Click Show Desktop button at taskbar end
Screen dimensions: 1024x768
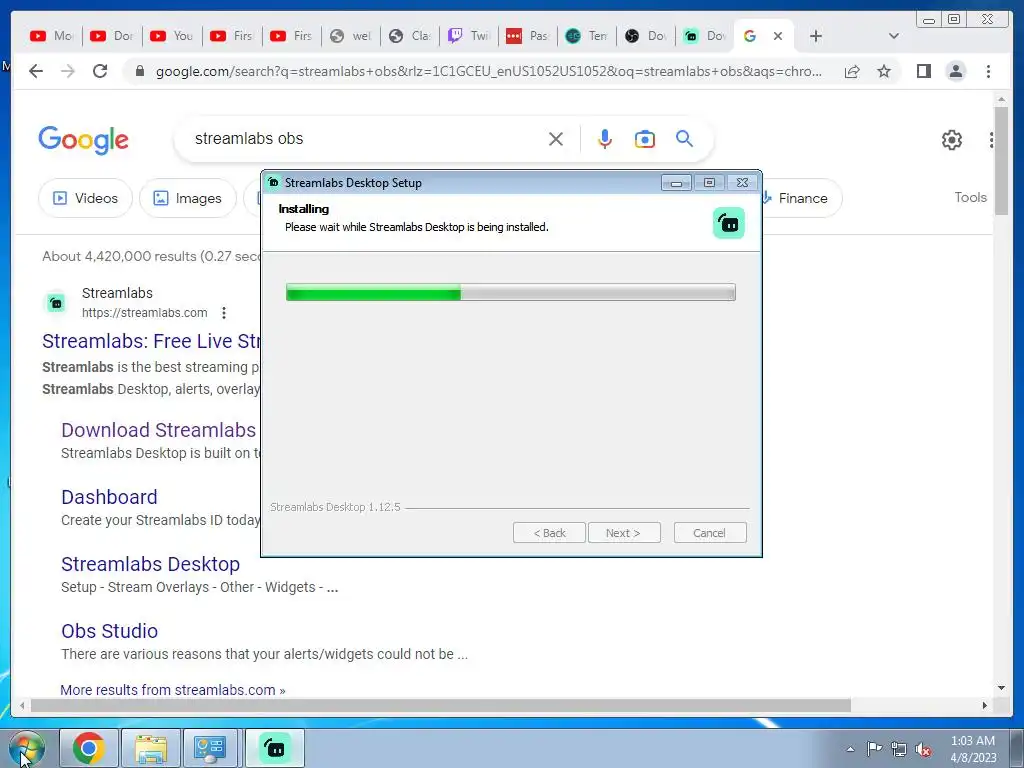tap(1018, 748)
